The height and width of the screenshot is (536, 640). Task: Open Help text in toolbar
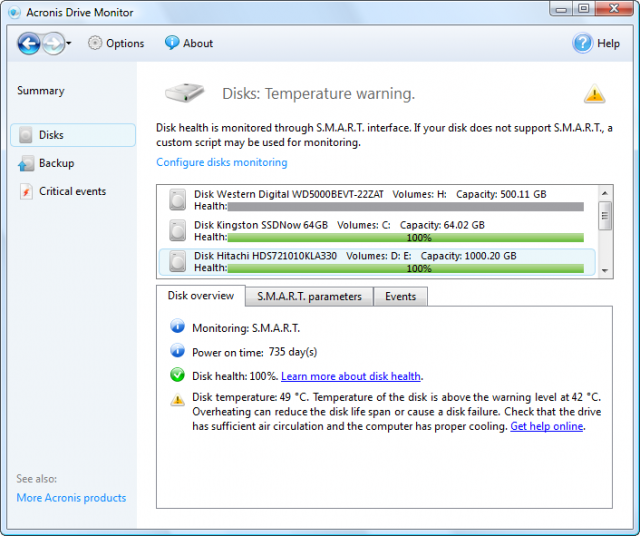pos(608,43)
